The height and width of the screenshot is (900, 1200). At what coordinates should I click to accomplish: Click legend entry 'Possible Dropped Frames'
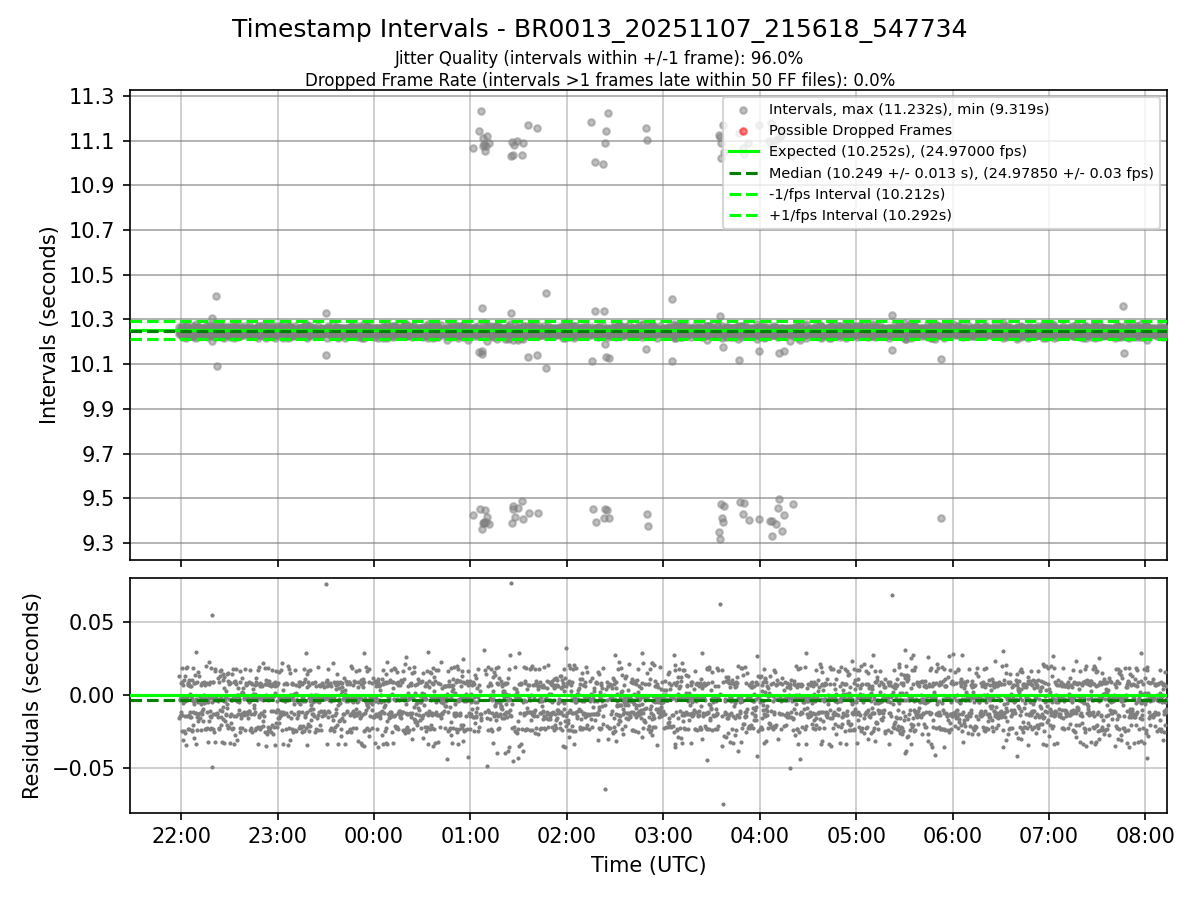[860, 130]
